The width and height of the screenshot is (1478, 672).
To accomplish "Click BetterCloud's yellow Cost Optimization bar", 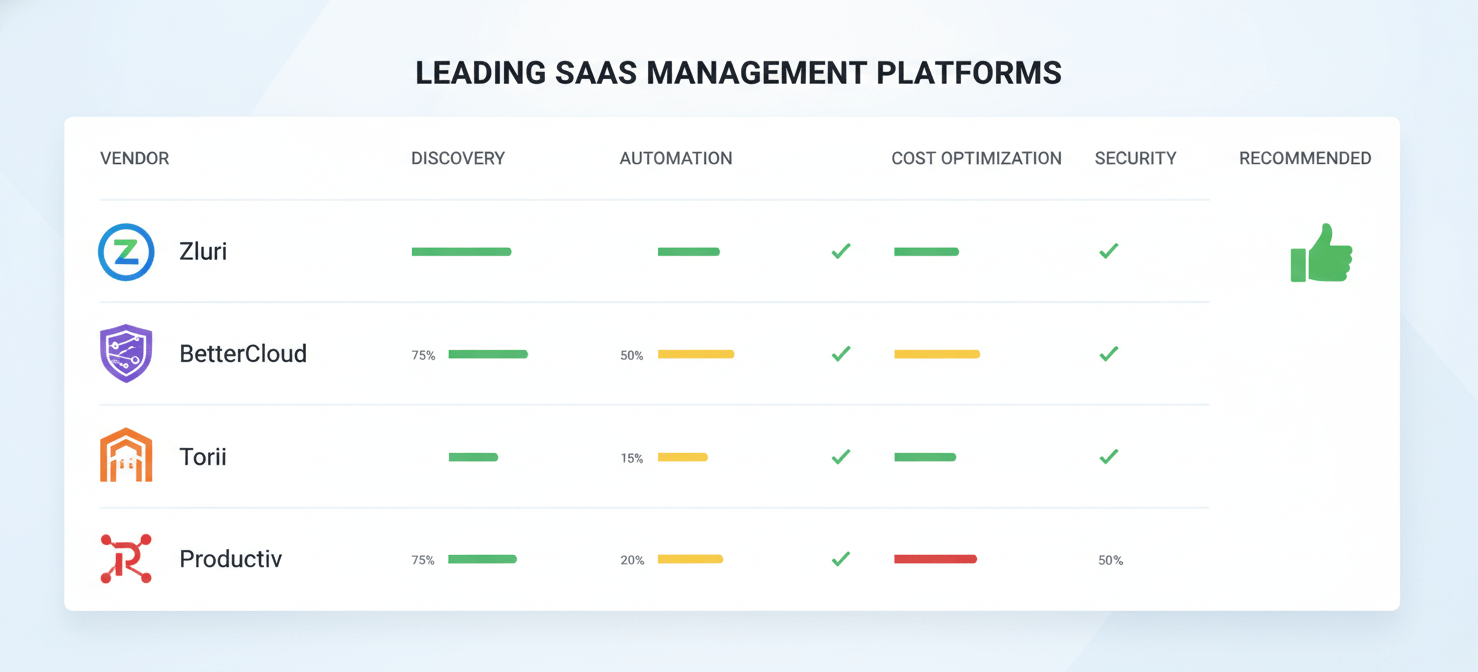I will pos(937,354).
